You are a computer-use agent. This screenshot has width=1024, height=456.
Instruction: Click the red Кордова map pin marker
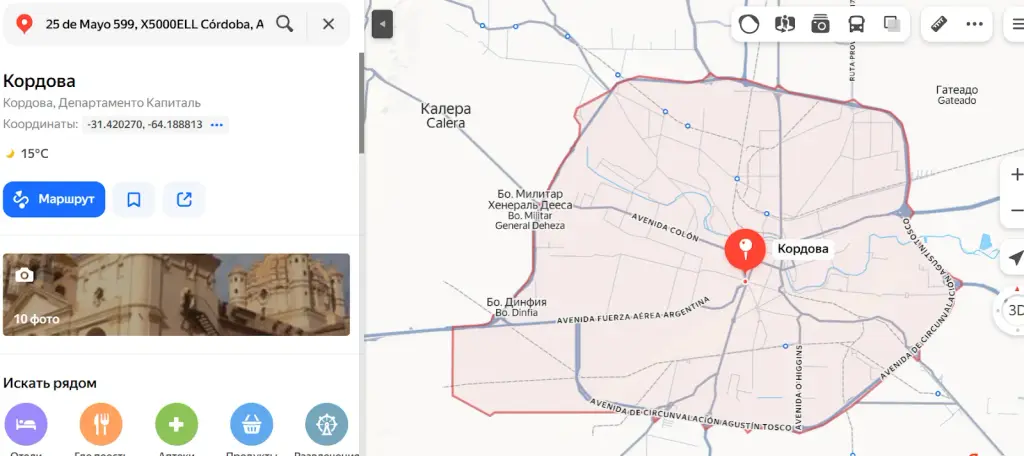(x=745, y=251)
